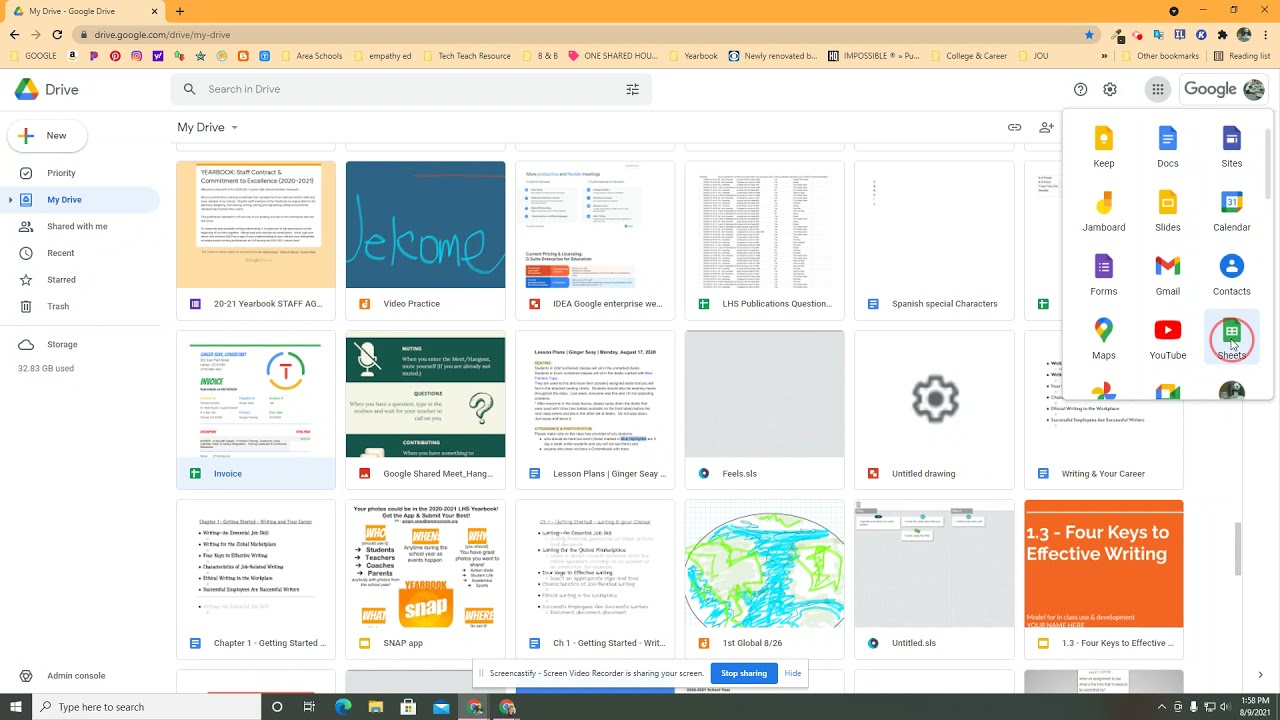Open Other bookmarks folder
This screenshot has height=720, width=1280.
(1159, 56)
